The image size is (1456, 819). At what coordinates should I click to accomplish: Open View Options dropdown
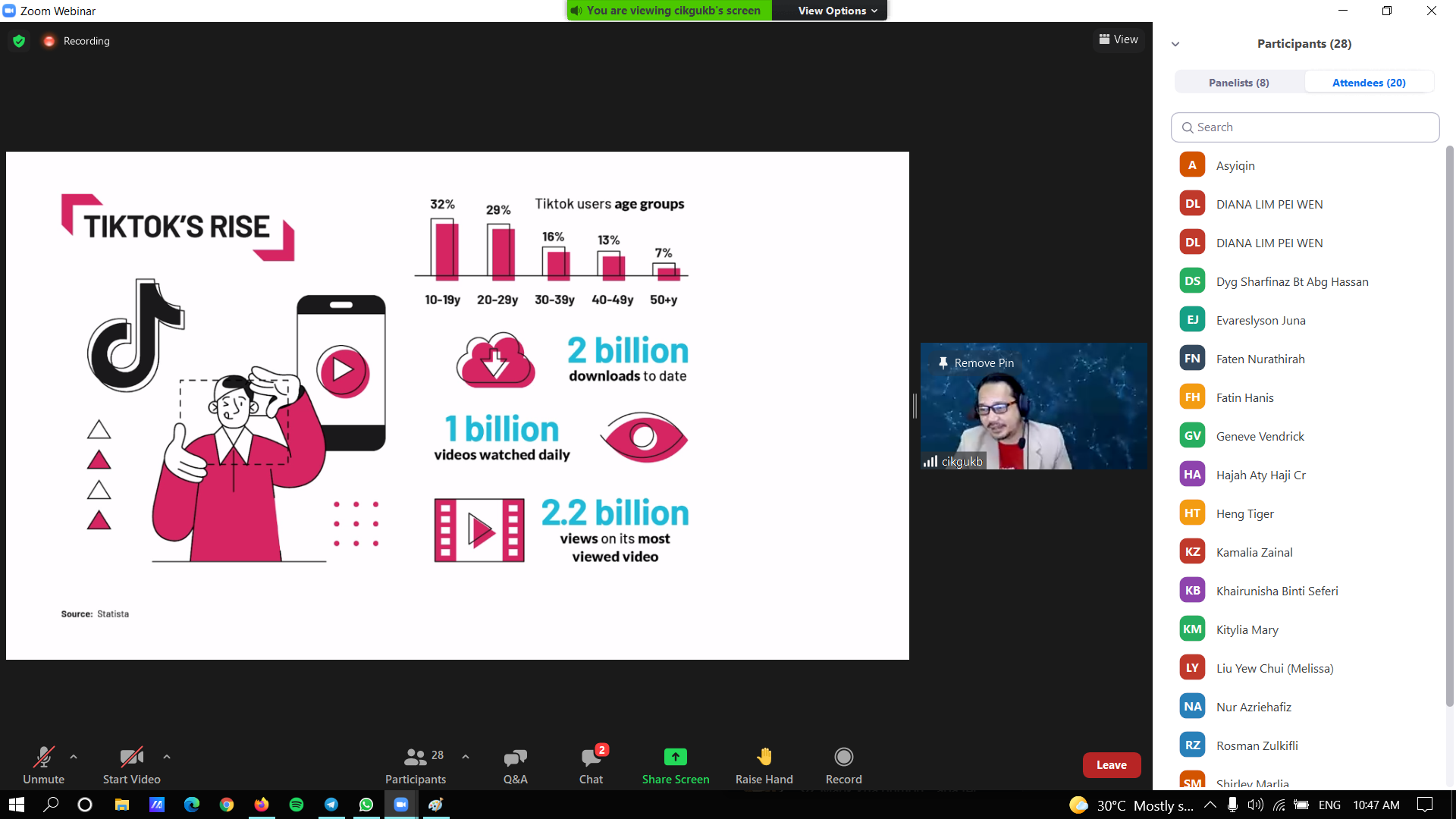click(x=837, y=11)
